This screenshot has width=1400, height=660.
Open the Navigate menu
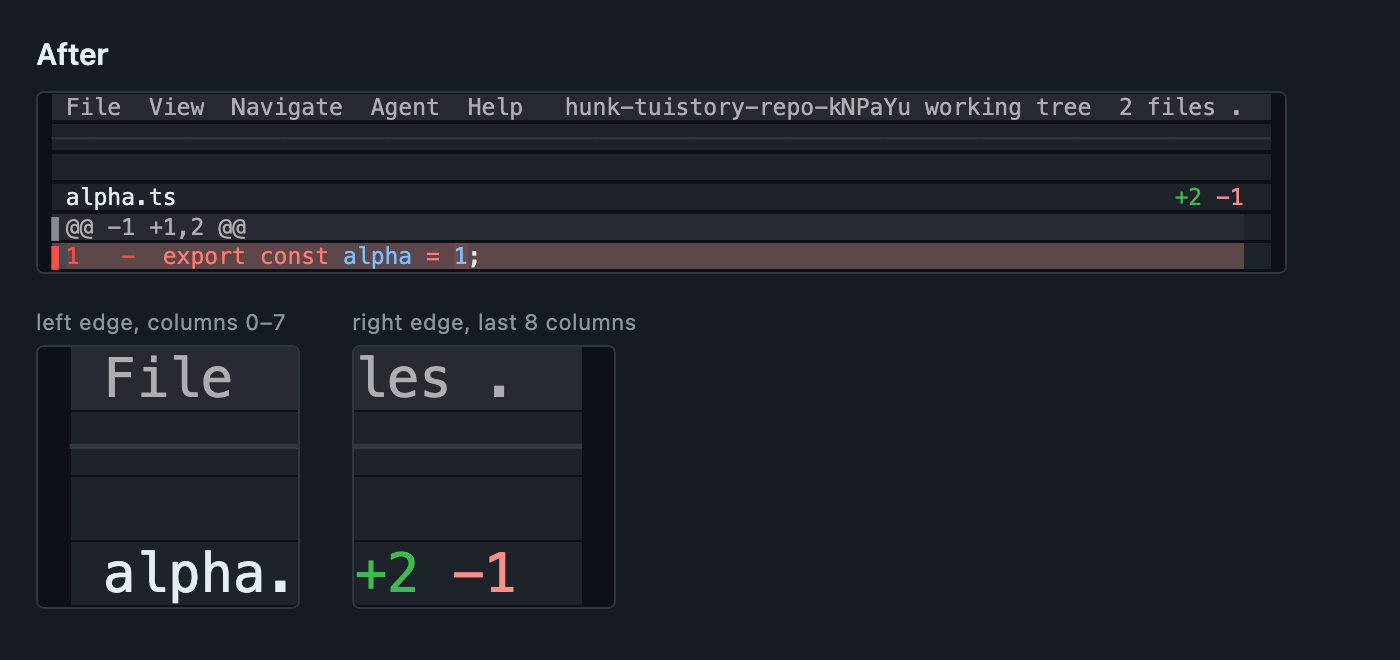[287, 107]
